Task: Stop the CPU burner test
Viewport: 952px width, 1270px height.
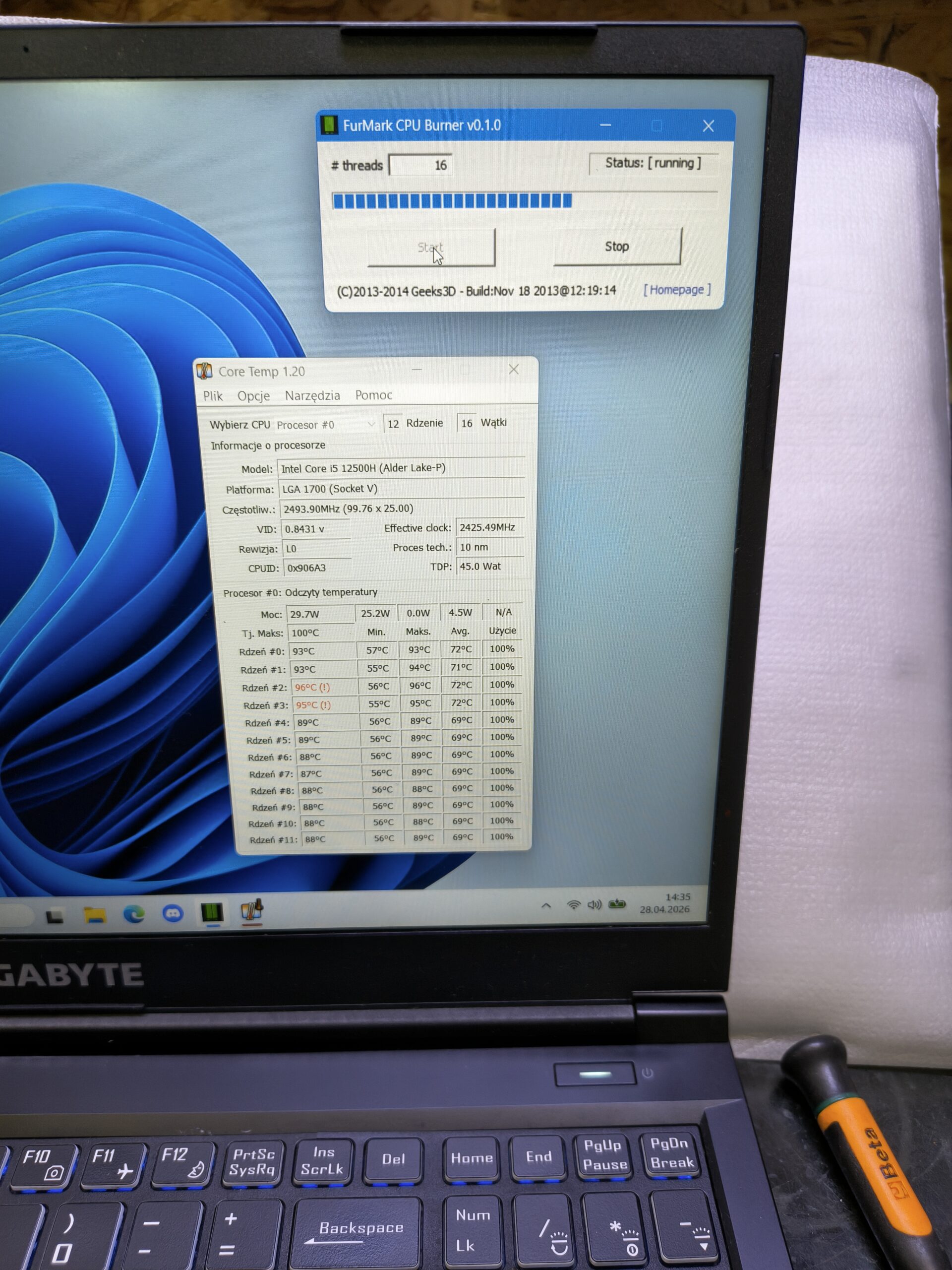Action: [x=617, y=246]
